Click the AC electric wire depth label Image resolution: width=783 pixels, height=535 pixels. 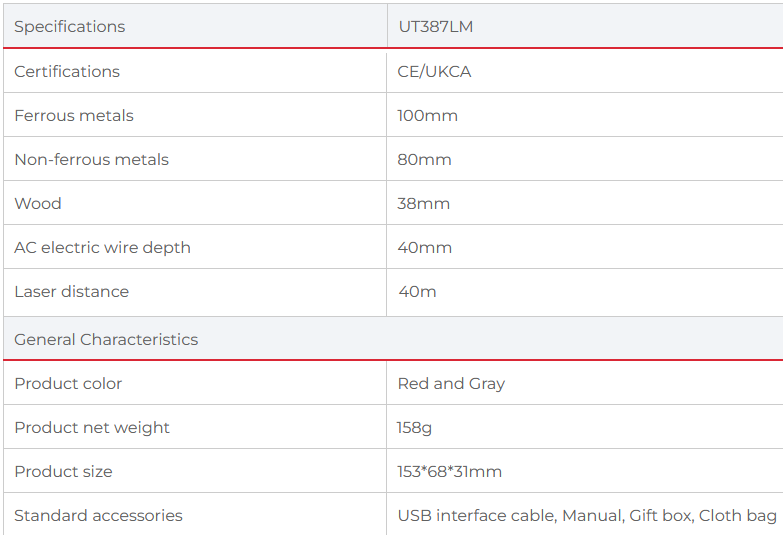tap(102, 247)
